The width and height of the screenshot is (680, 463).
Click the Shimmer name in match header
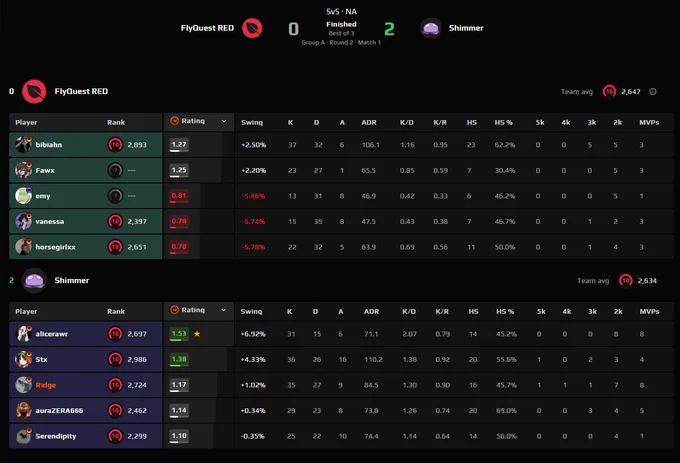tap(466, 28)
